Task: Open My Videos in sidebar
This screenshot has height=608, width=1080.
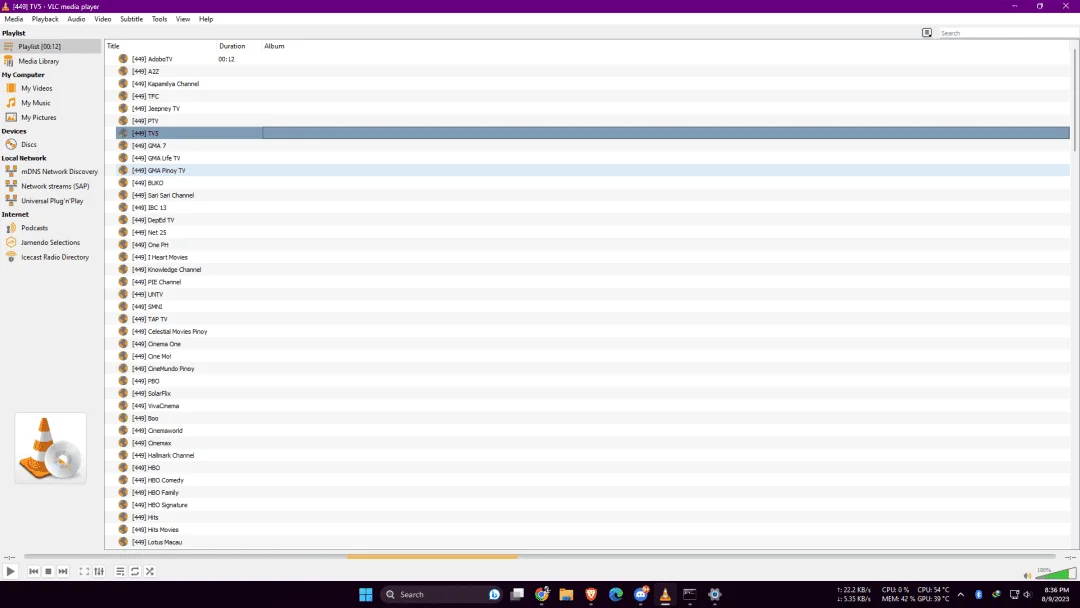Action: 51,88
